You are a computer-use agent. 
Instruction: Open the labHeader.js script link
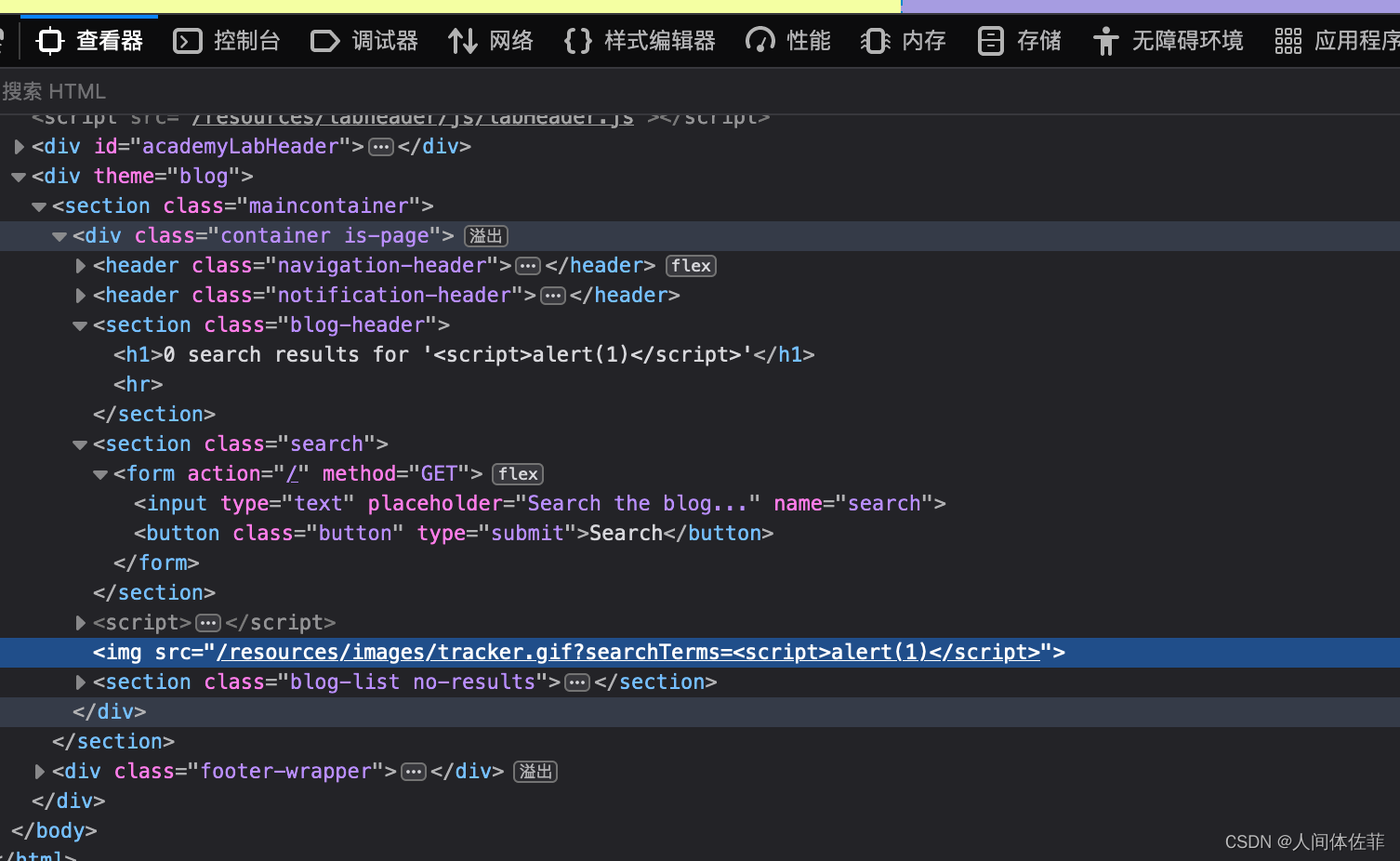click(413, 118)
